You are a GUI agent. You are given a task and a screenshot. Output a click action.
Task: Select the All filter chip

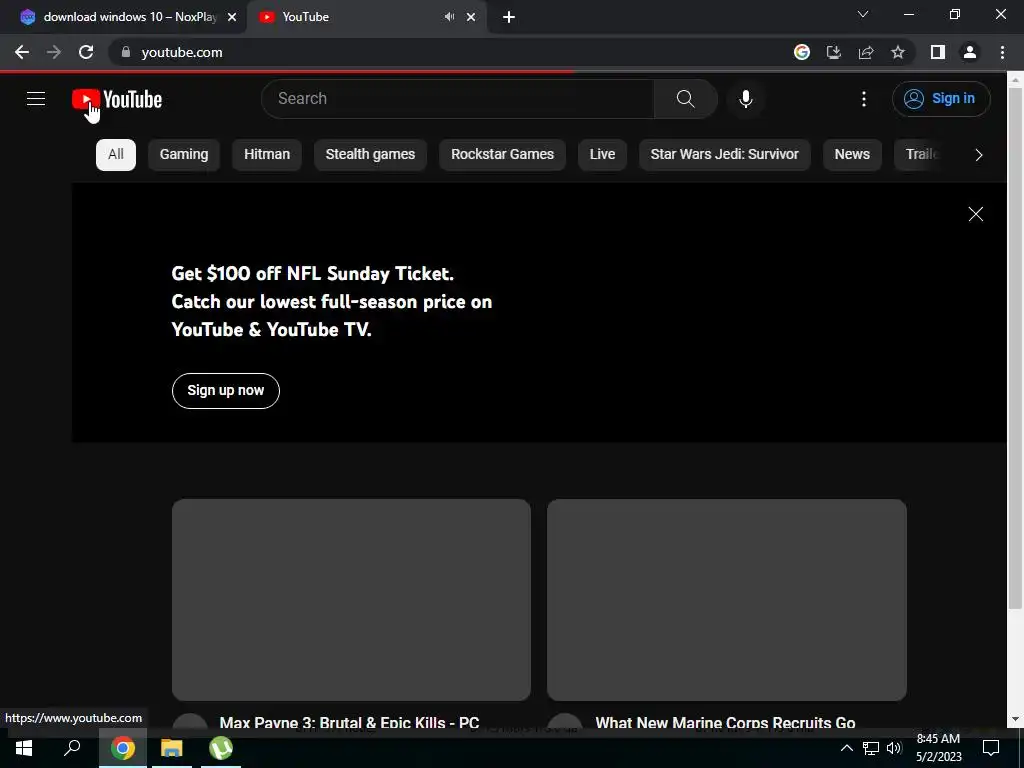click(x=116, y=155)
